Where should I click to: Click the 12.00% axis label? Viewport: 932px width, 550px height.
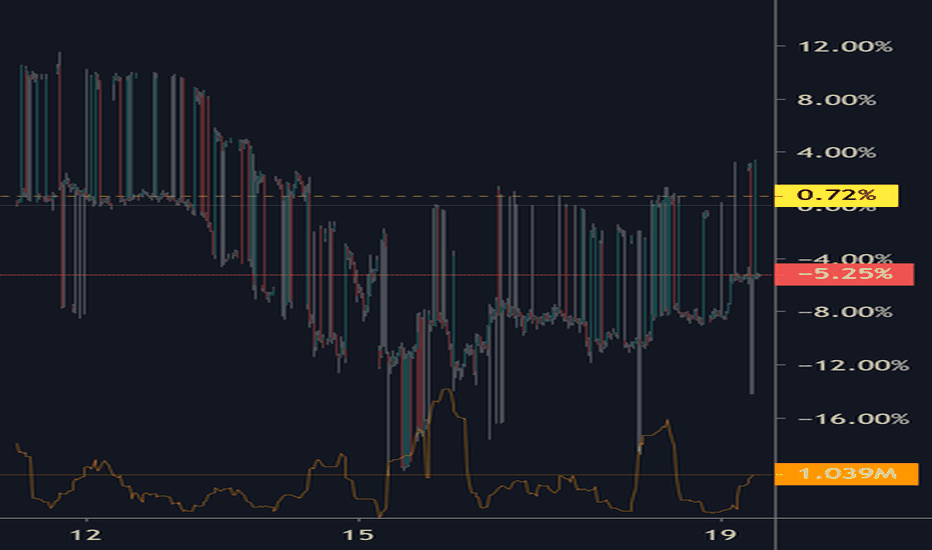click(x=845, y=46)
